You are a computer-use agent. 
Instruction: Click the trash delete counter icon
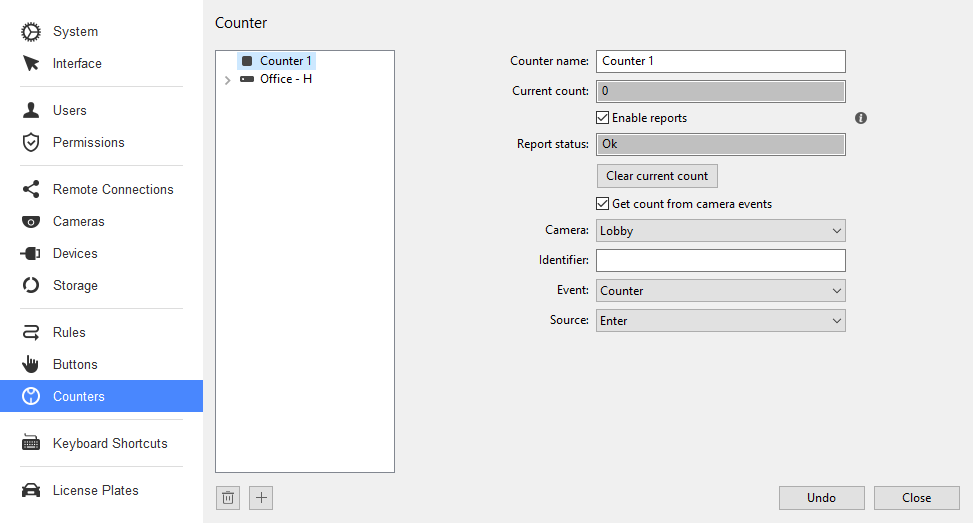coord(228,498)
